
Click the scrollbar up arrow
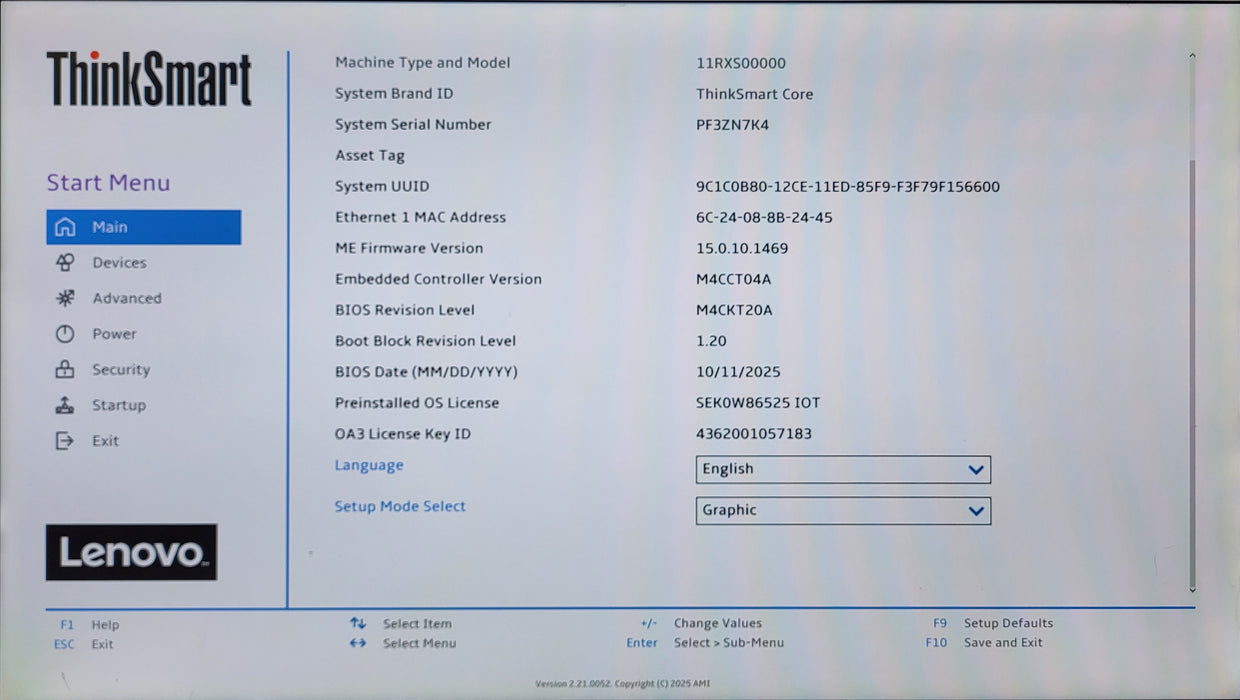[x=1192, y=57]
